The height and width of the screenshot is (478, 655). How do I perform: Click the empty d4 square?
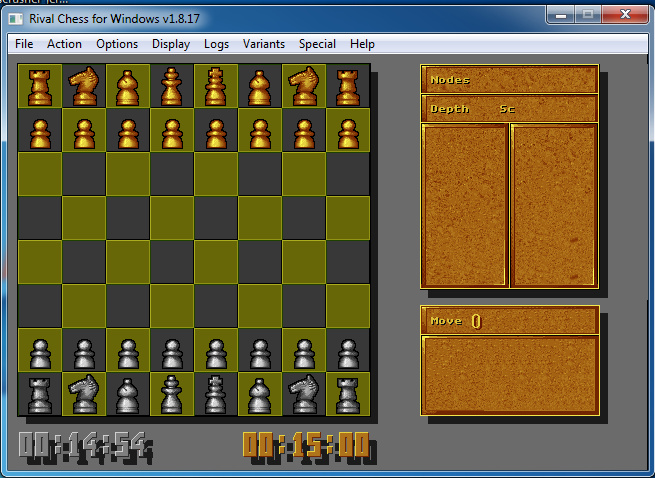pyautogui.click(x=172, y=262)
